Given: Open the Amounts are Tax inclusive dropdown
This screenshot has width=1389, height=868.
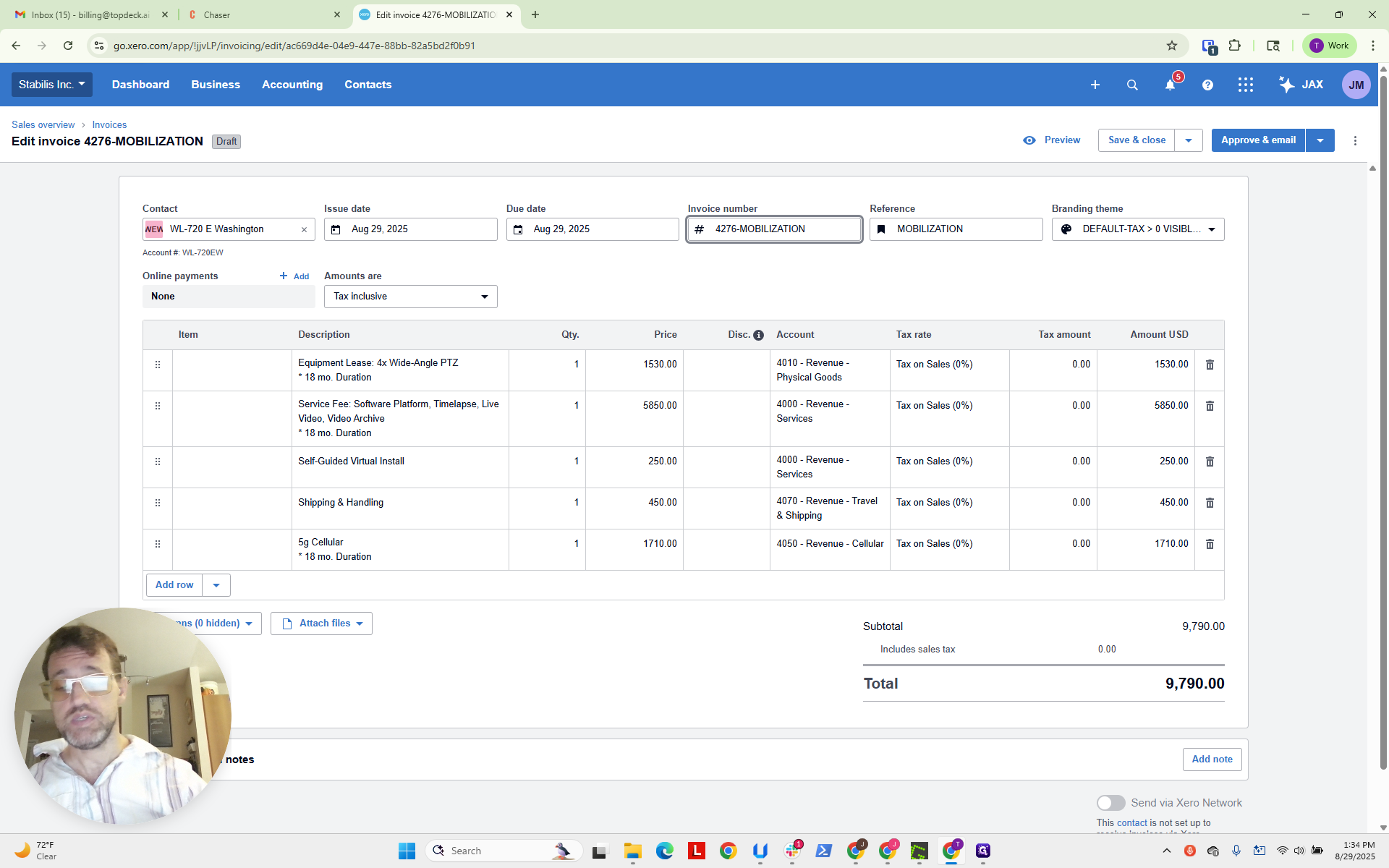Looking at the screenshot, I should [410, 297].
